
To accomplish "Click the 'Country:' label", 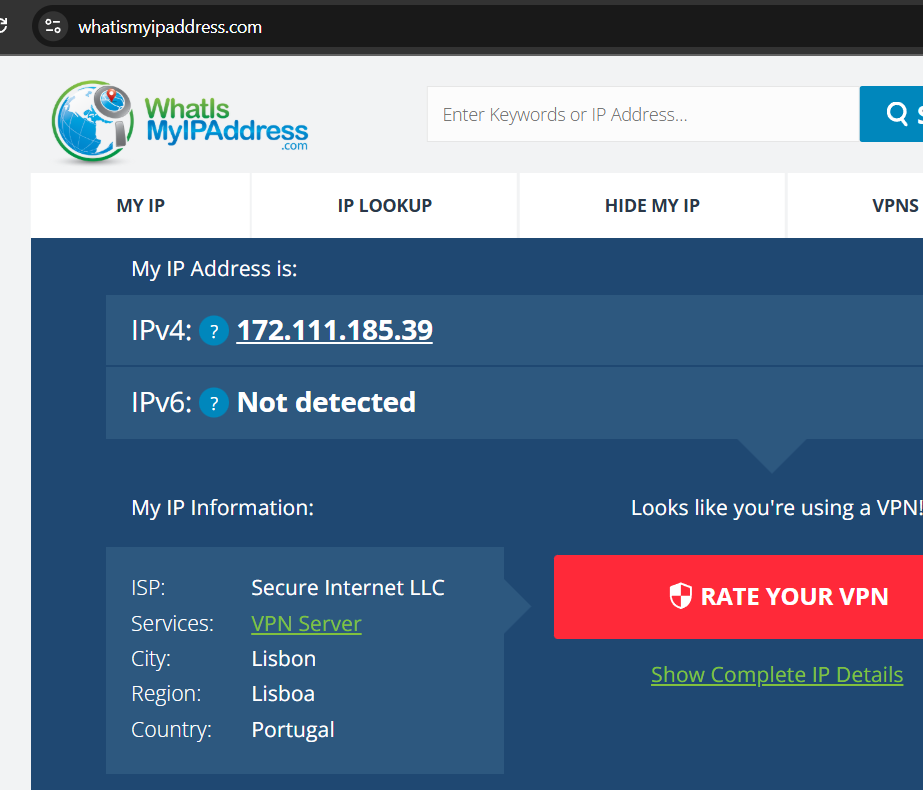I will point(171,730).
